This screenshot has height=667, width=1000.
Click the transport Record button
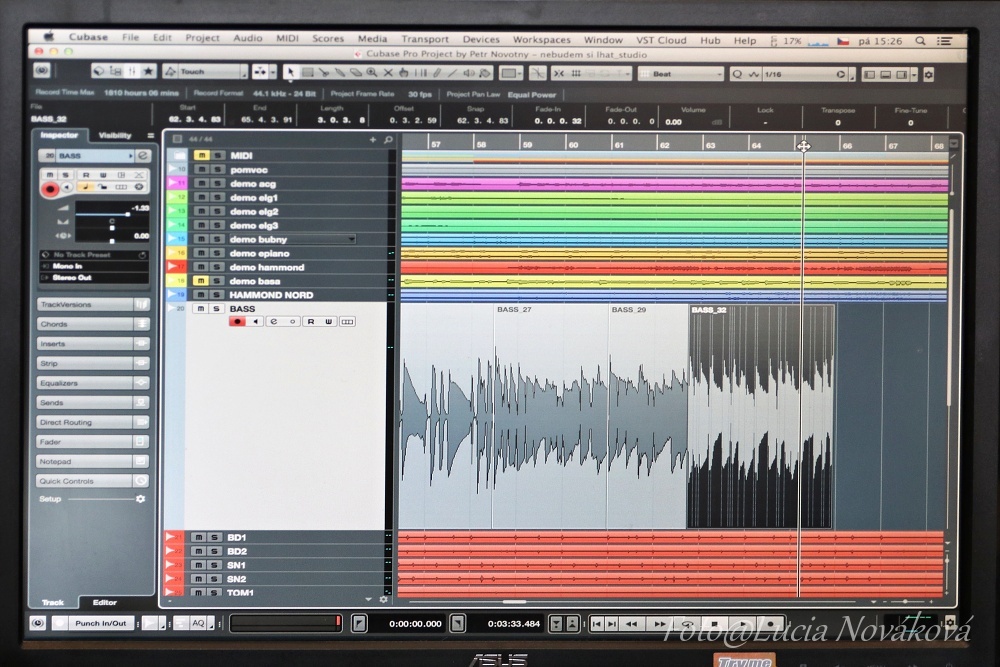770,624
